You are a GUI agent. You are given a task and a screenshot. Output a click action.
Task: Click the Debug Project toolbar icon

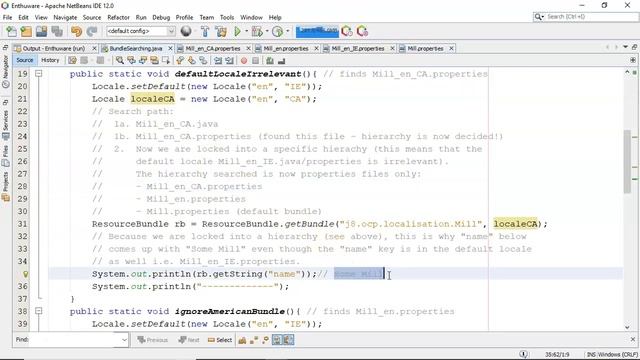click(x=257, y=31)
